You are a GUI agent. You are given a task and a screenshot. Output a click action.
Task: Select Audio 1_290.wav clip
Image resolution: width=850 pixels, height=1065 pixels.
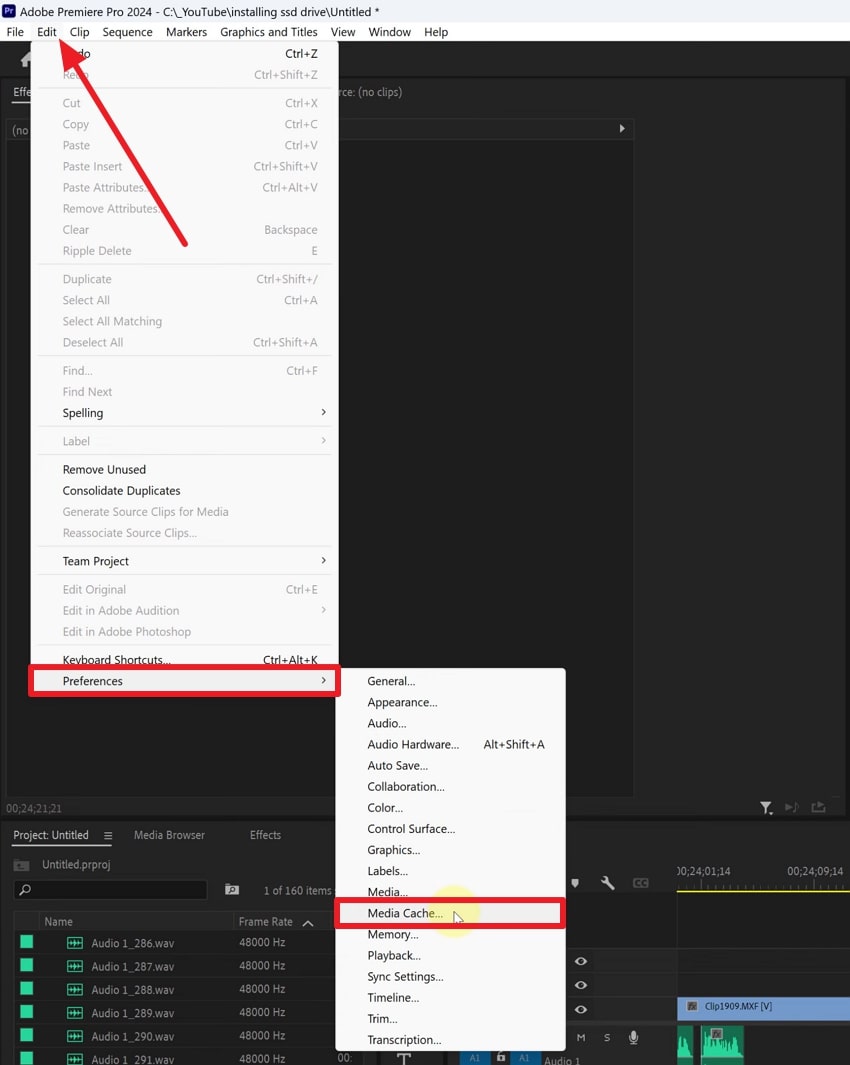pos(132,1036)
